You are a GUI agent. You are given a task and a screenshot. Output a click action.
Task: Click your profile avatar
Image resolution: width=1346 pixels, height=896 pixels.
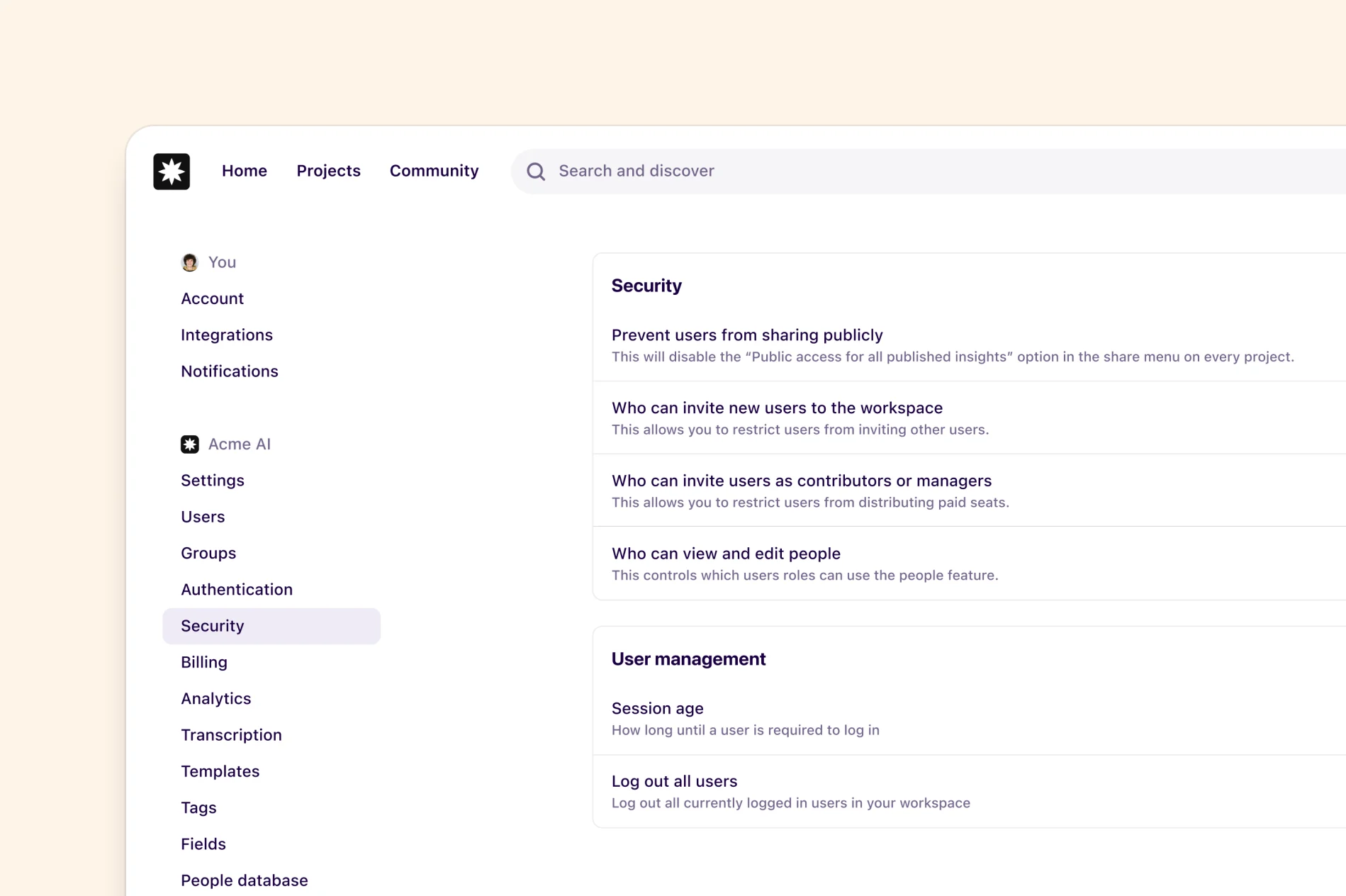189,262
